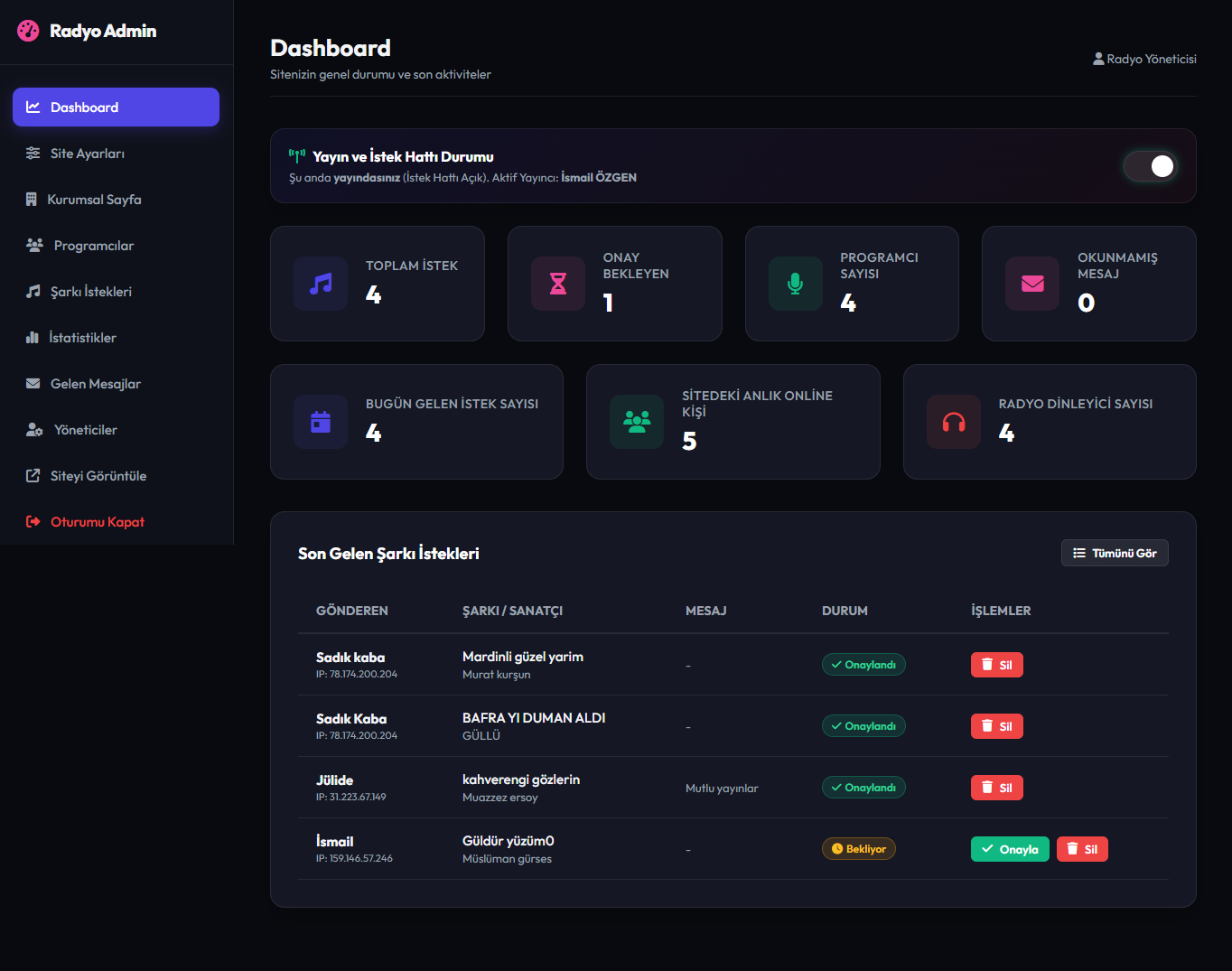1232x971 pixels.
Task: Click the Mutlu yayınlar message text
Action: click(722, 789)
